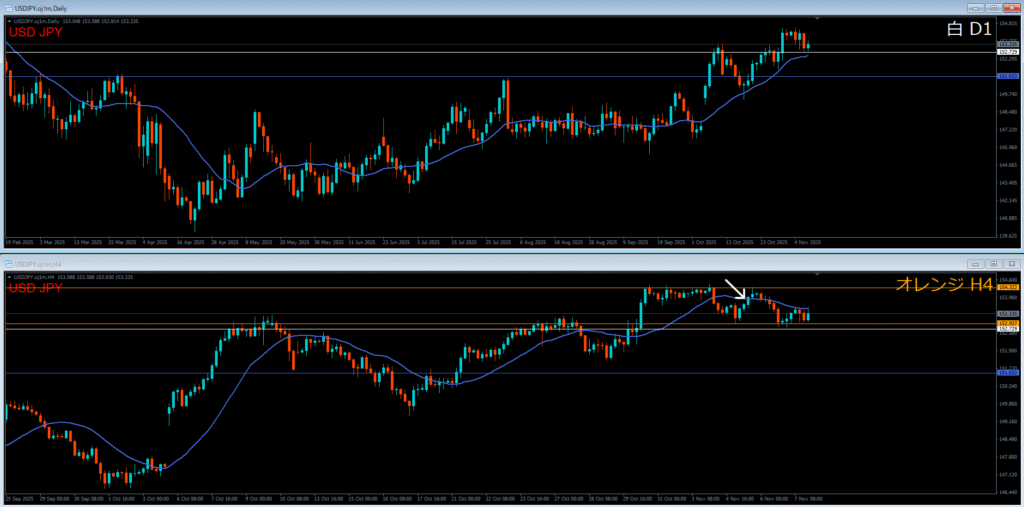Expand the small triangle beside the USDJPY Daily header
The width and height of the screenshot is (1024, 507).
[x=8, y=21]
